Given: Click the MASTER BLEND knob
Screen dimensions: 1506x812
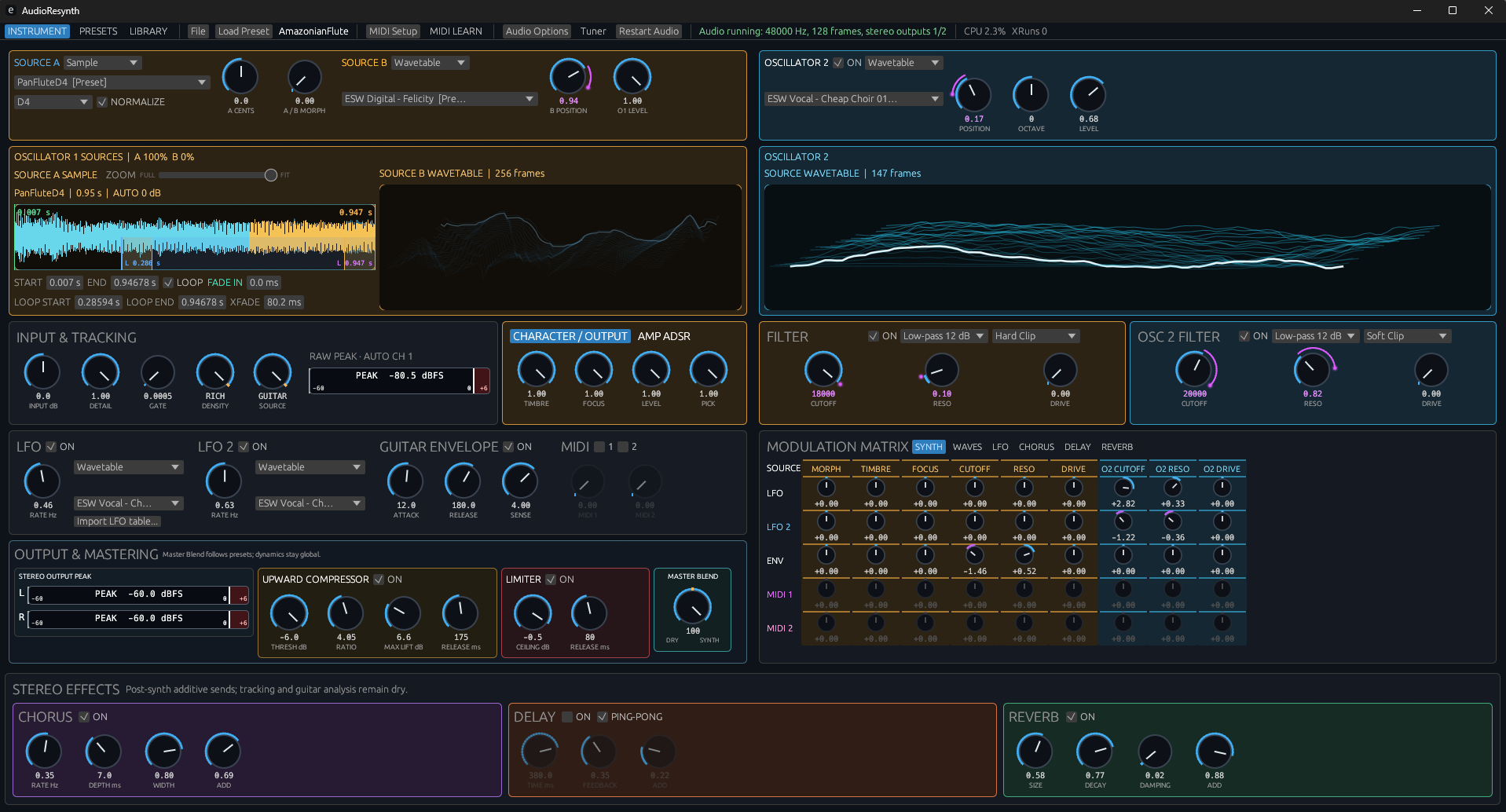Looking at the screenshot, I should click(x=693, y=607).
